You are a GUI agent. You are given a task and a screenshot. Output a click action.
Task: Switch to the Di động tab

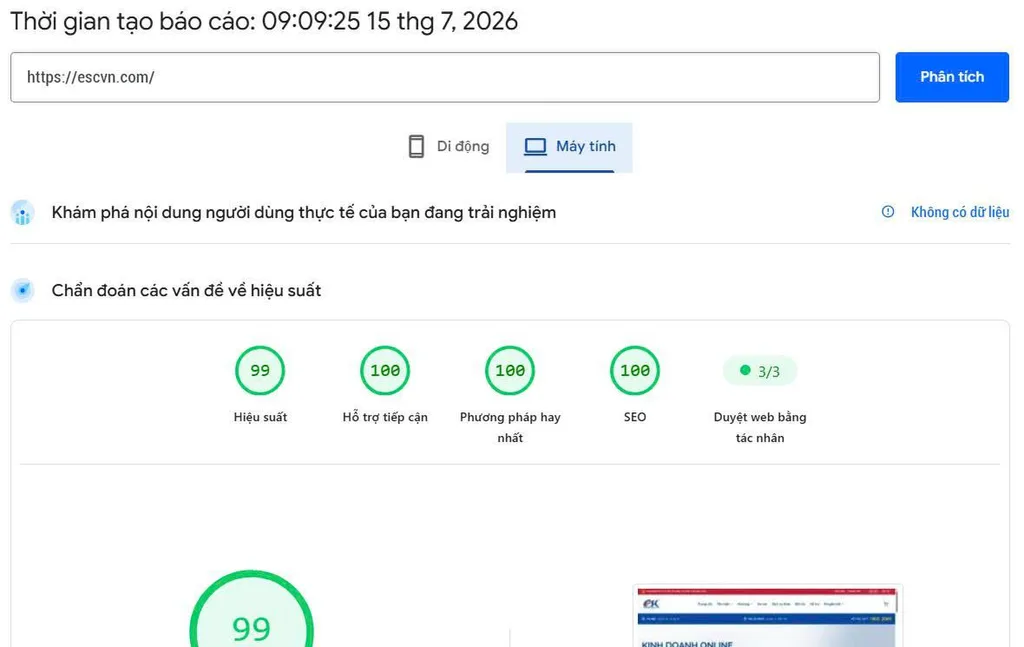pyautogui.click(x=449, y=146)
